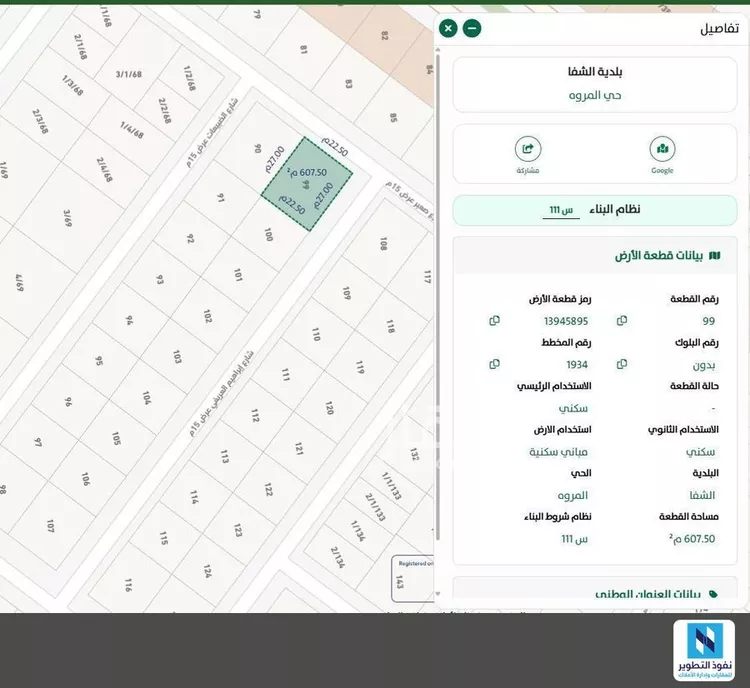The width and height of the screenshot is (750, 688).
Task: Select parcel 83 on the map
Action: (349, 84)
